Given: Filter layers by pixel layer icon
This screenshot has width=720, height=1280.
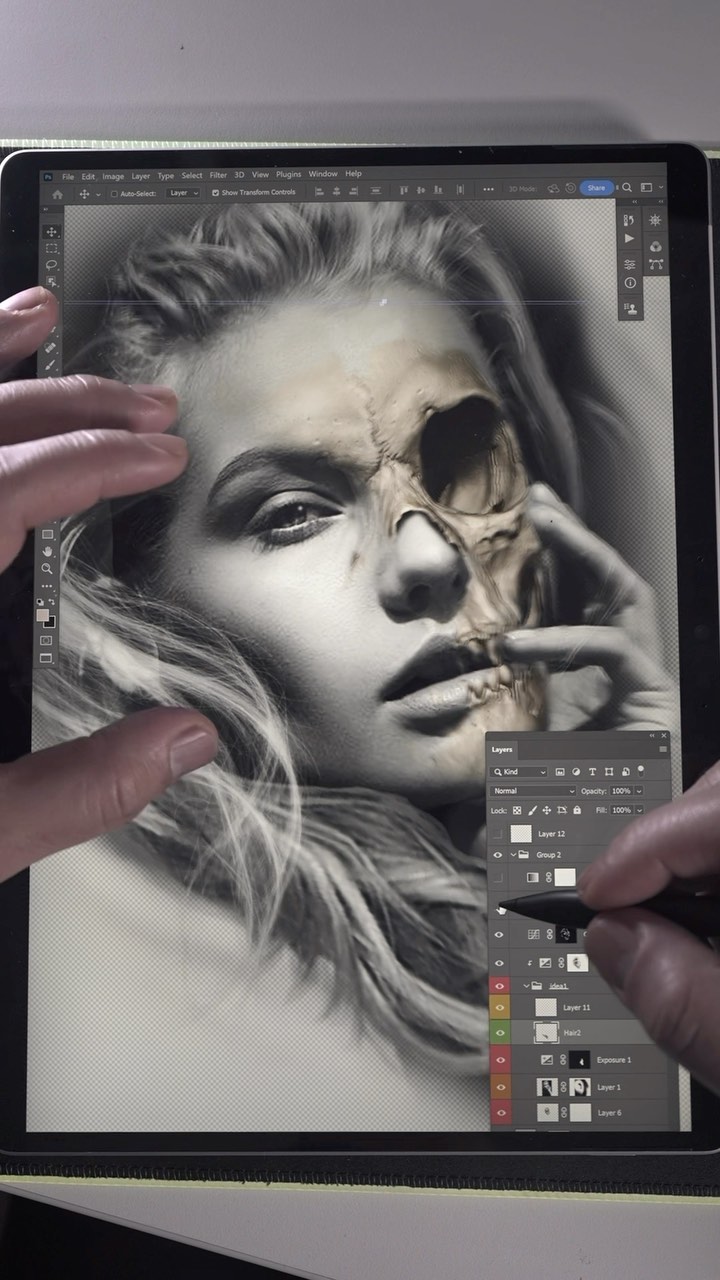Looking at the screenshot, I should tap(560, 772).
